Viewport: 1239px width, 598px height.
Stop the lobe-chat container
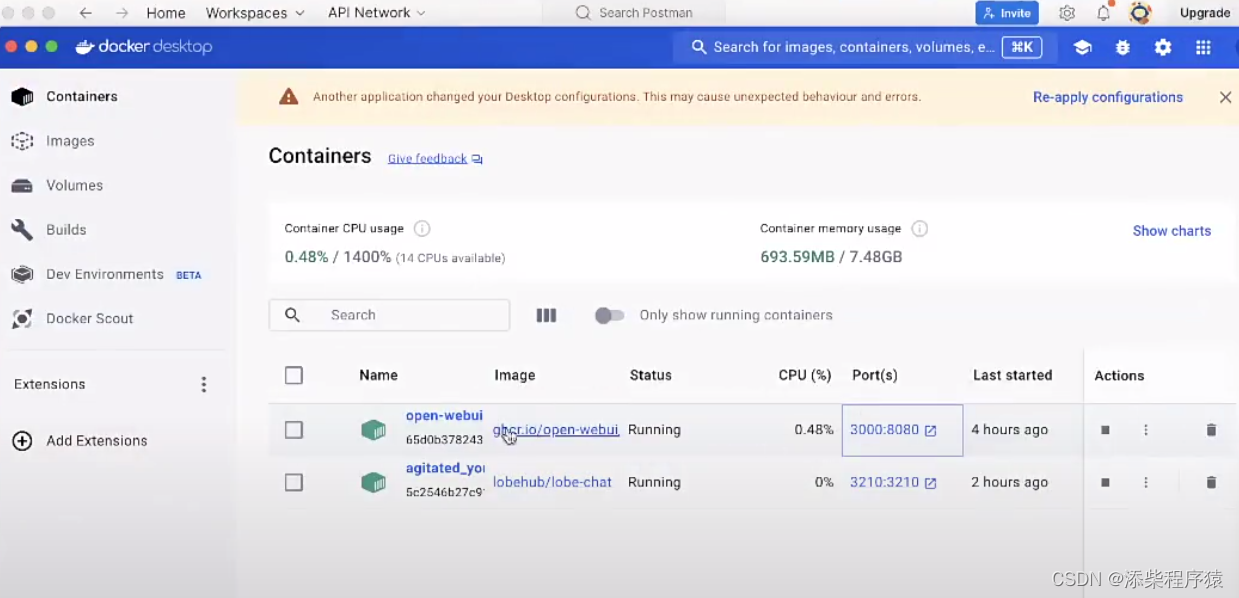point(1106,482)
